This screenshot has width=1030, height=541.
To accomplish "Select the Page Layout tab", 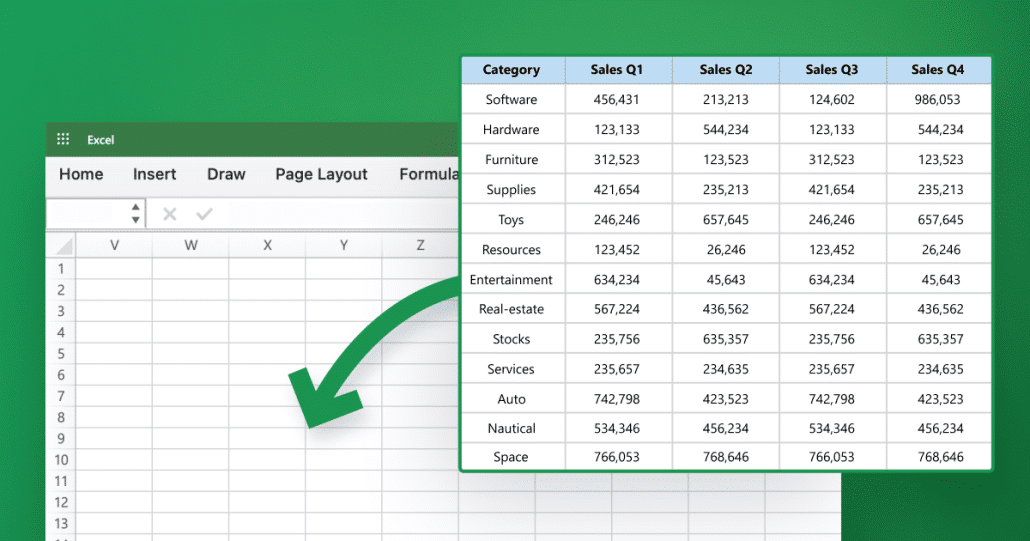I will point(321,175).
